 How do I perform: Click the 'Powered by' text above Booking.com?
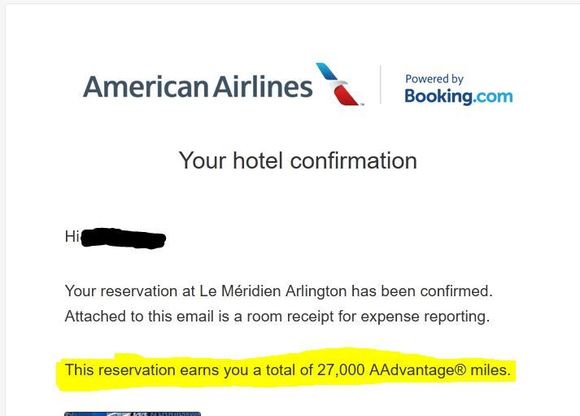coord(434,79)
